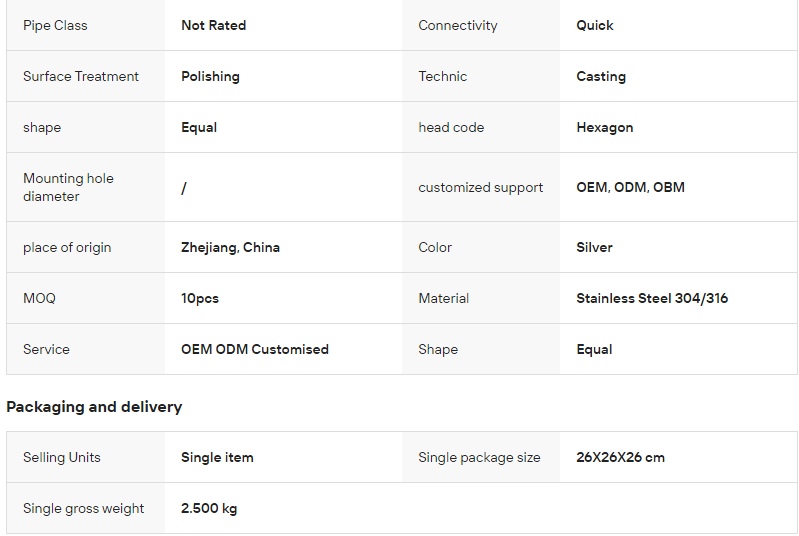The image size is (799, 536).
Task: Click the "Surface Treatment" label
Action: pyautogui.click(x=81, y=76)
